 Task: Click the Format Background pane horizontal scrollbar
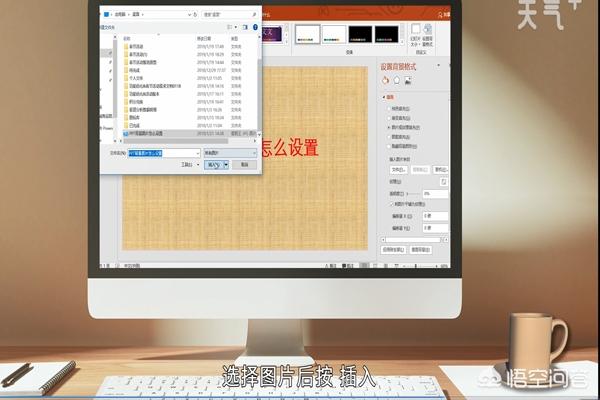click(x=415, y=240)
